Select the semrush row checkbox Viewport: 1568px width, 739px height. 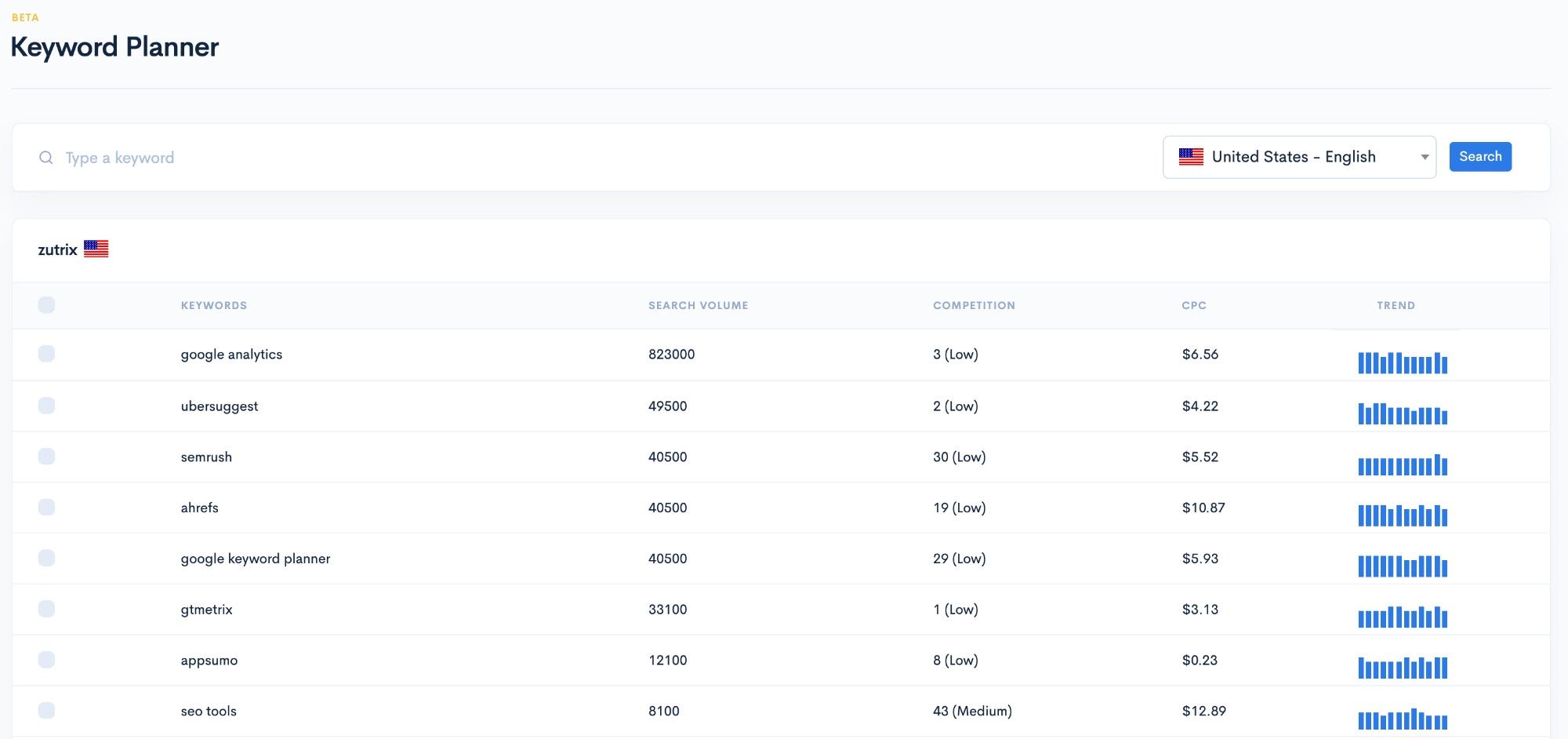46,457
